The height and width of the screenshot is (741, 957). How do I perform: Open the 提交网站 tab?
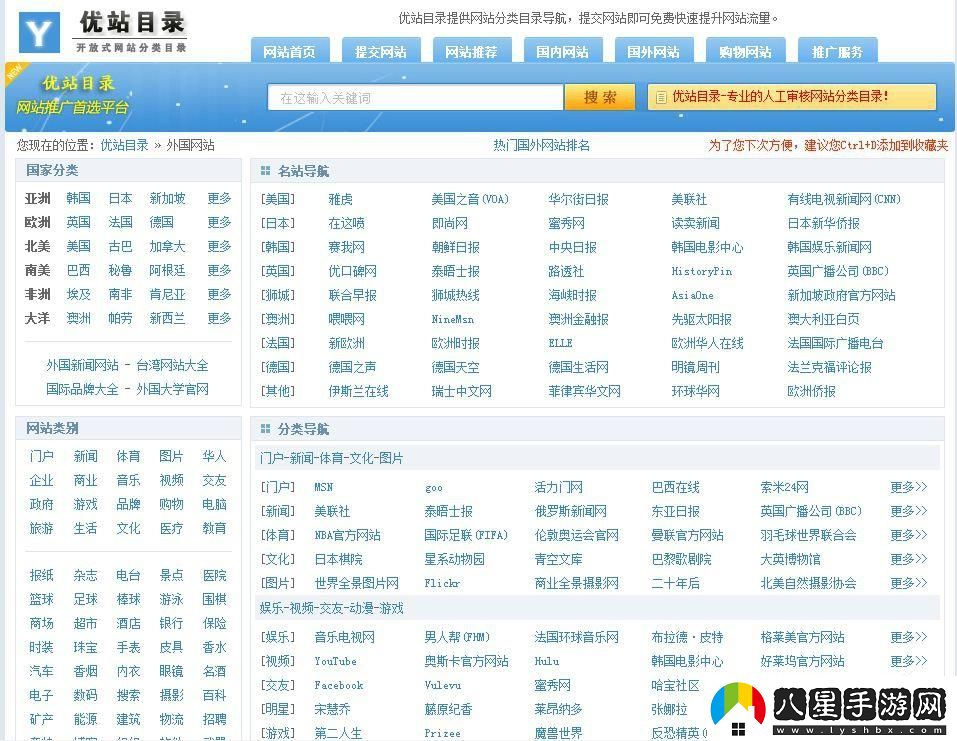point(381,51)
